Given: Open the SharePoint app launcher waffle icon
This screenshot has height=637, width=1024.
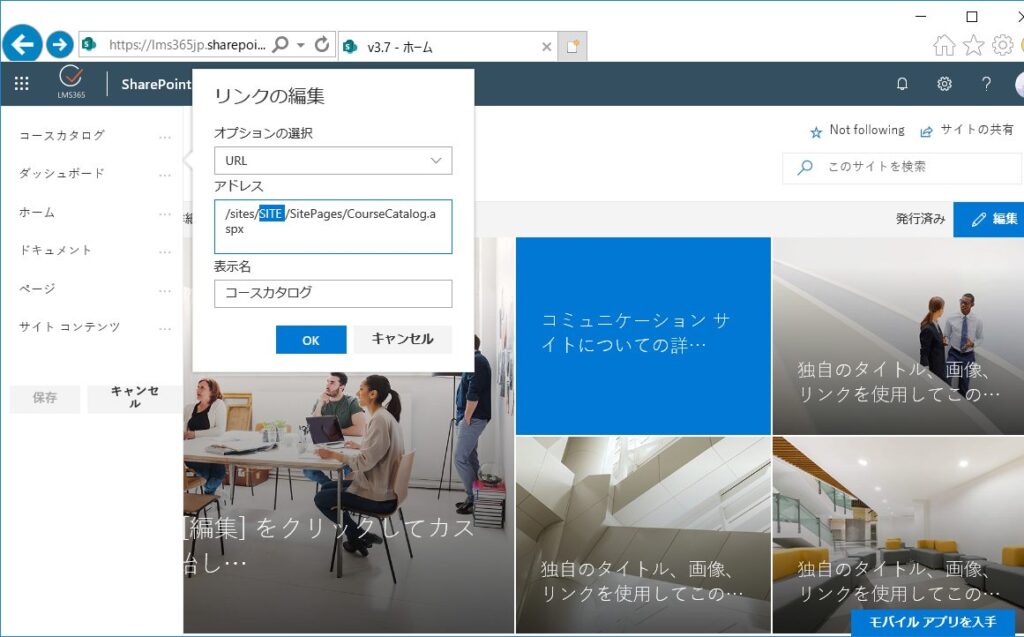Looking at the screenshot, I should [21, 84].
